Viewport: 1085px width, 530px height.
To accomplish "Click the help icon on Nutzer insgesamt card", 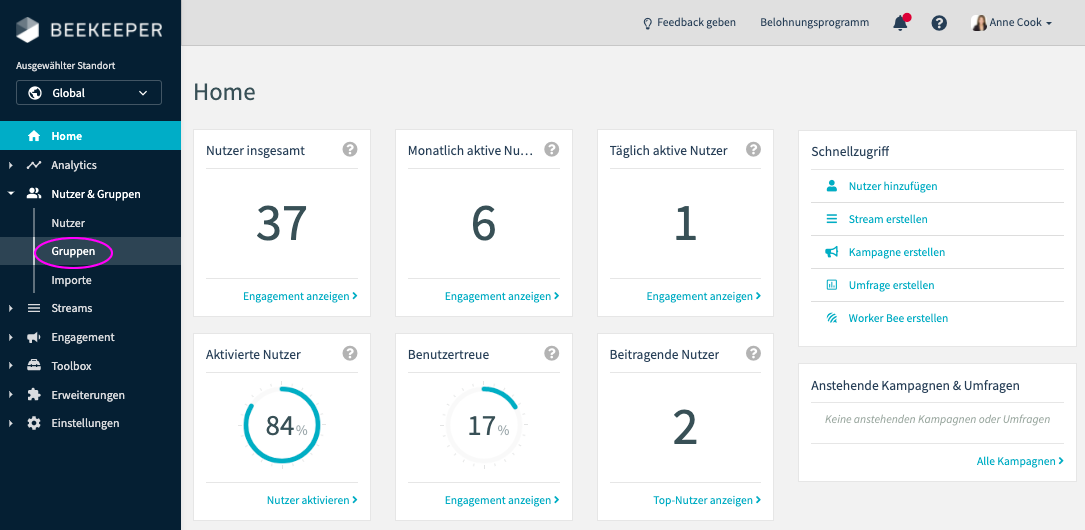I will [349, 149].
